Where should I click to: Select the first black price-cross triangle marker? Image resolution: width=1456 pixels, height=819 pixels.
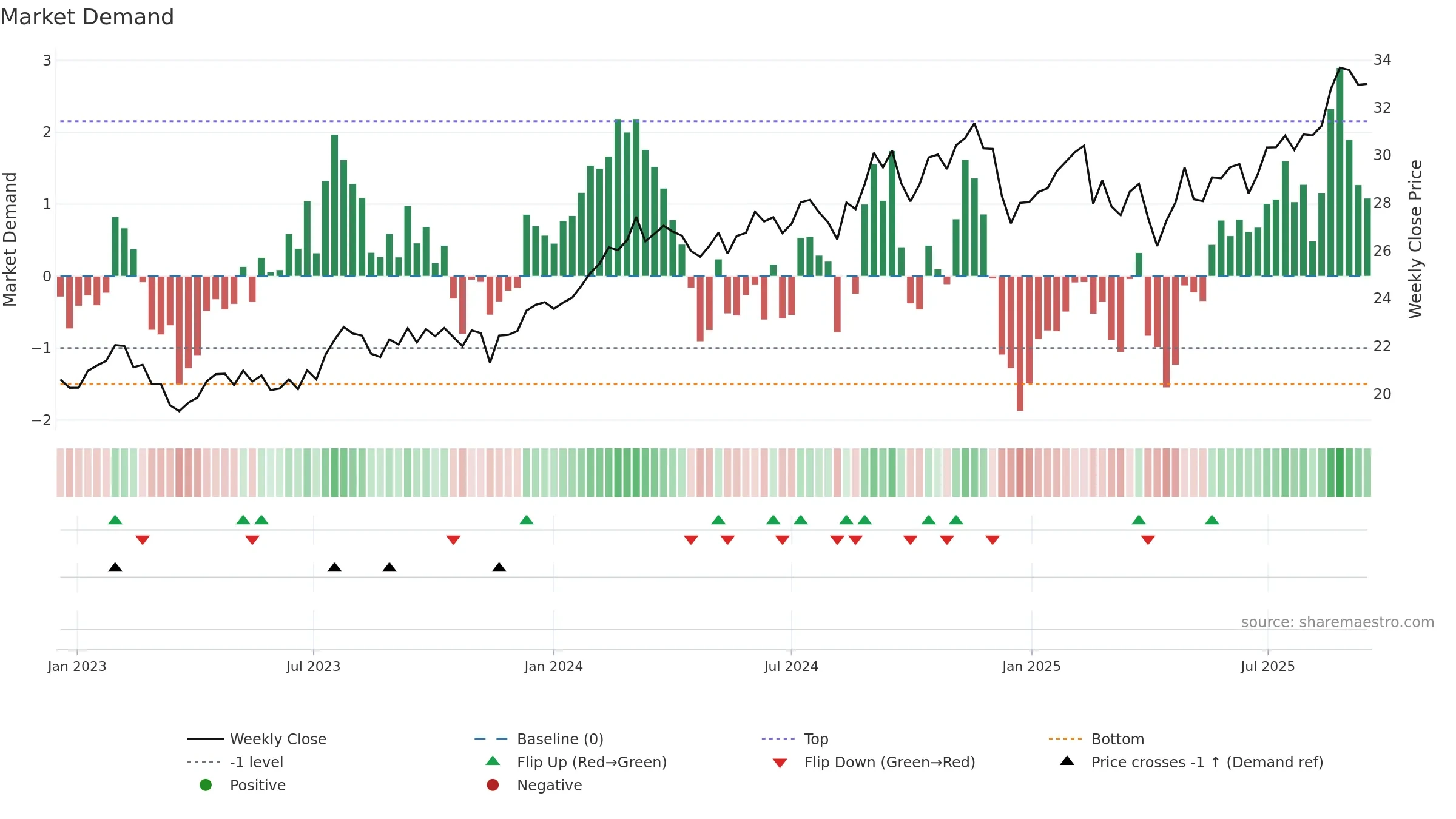point(115,567)
